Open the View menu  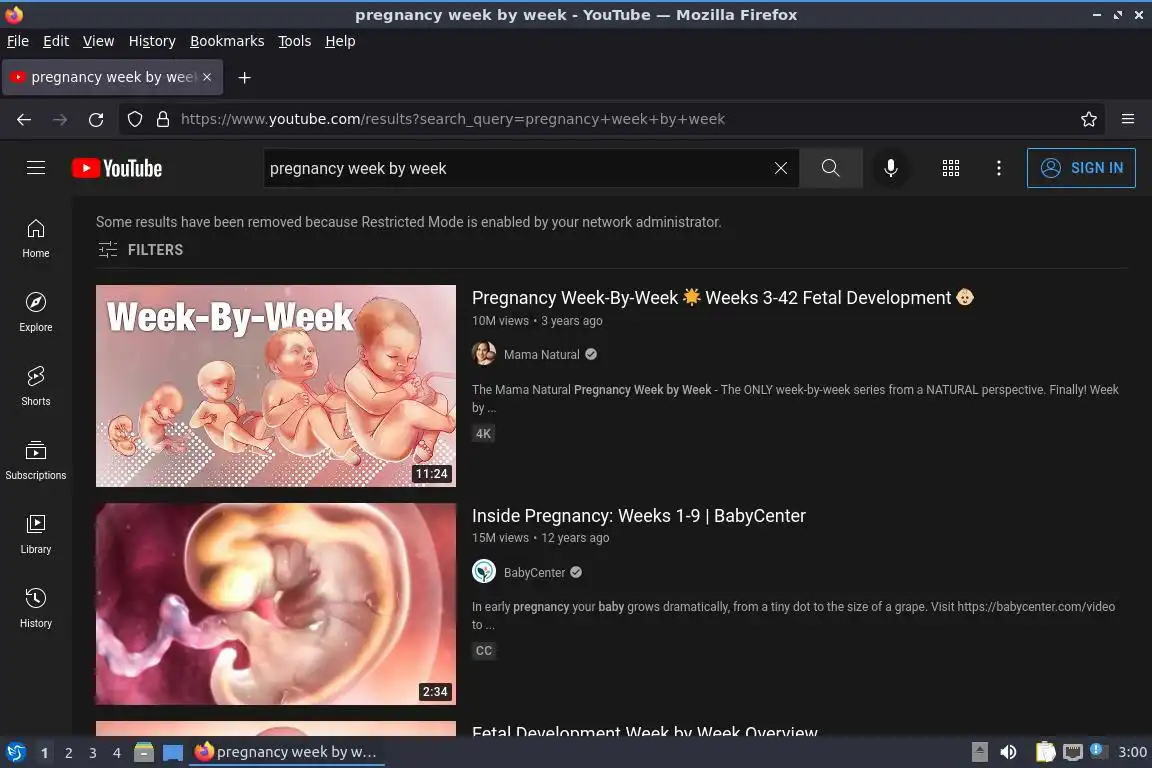point(98,41)
